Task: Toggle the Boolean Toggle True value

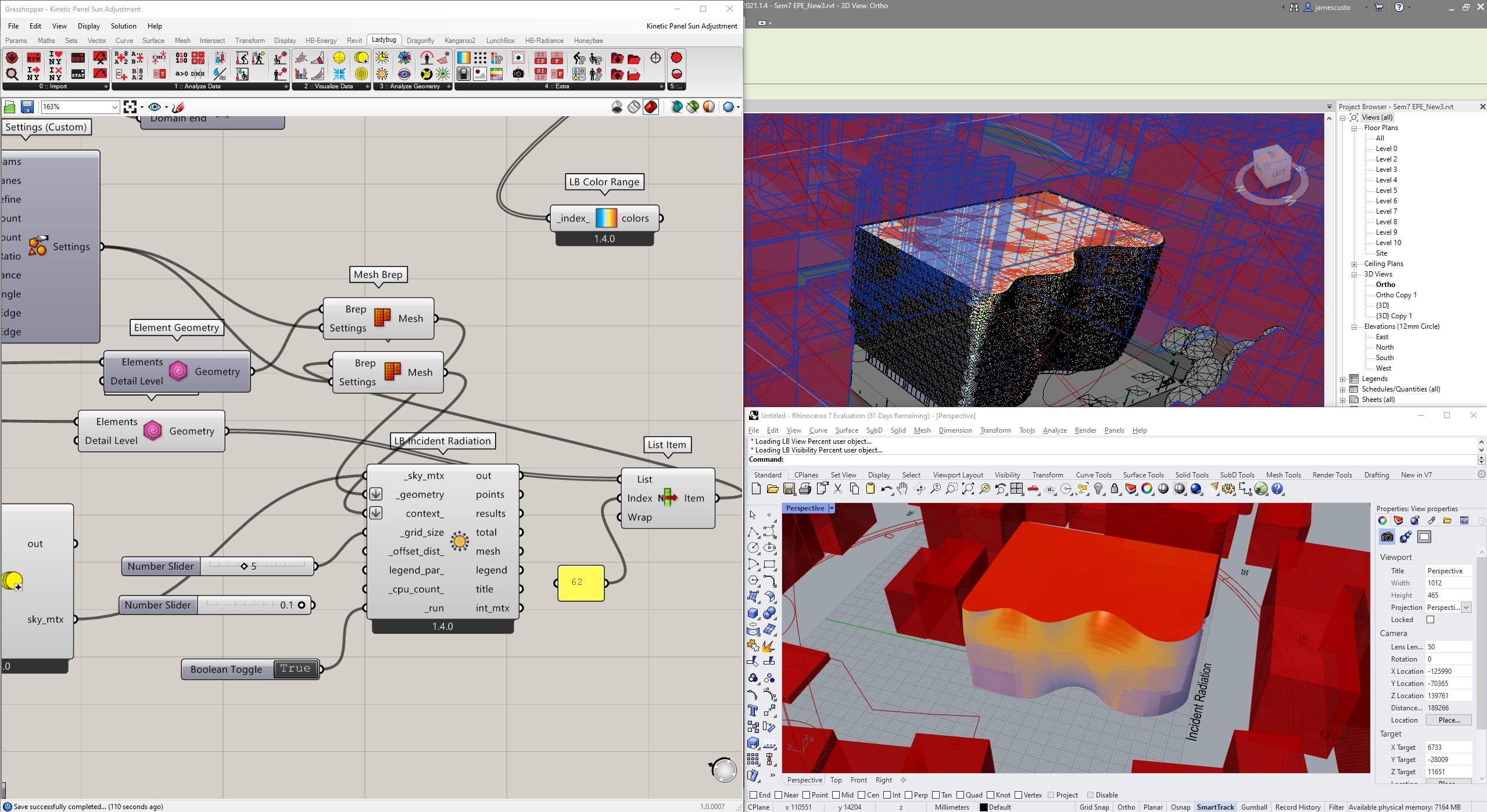Action: point(295,669)
